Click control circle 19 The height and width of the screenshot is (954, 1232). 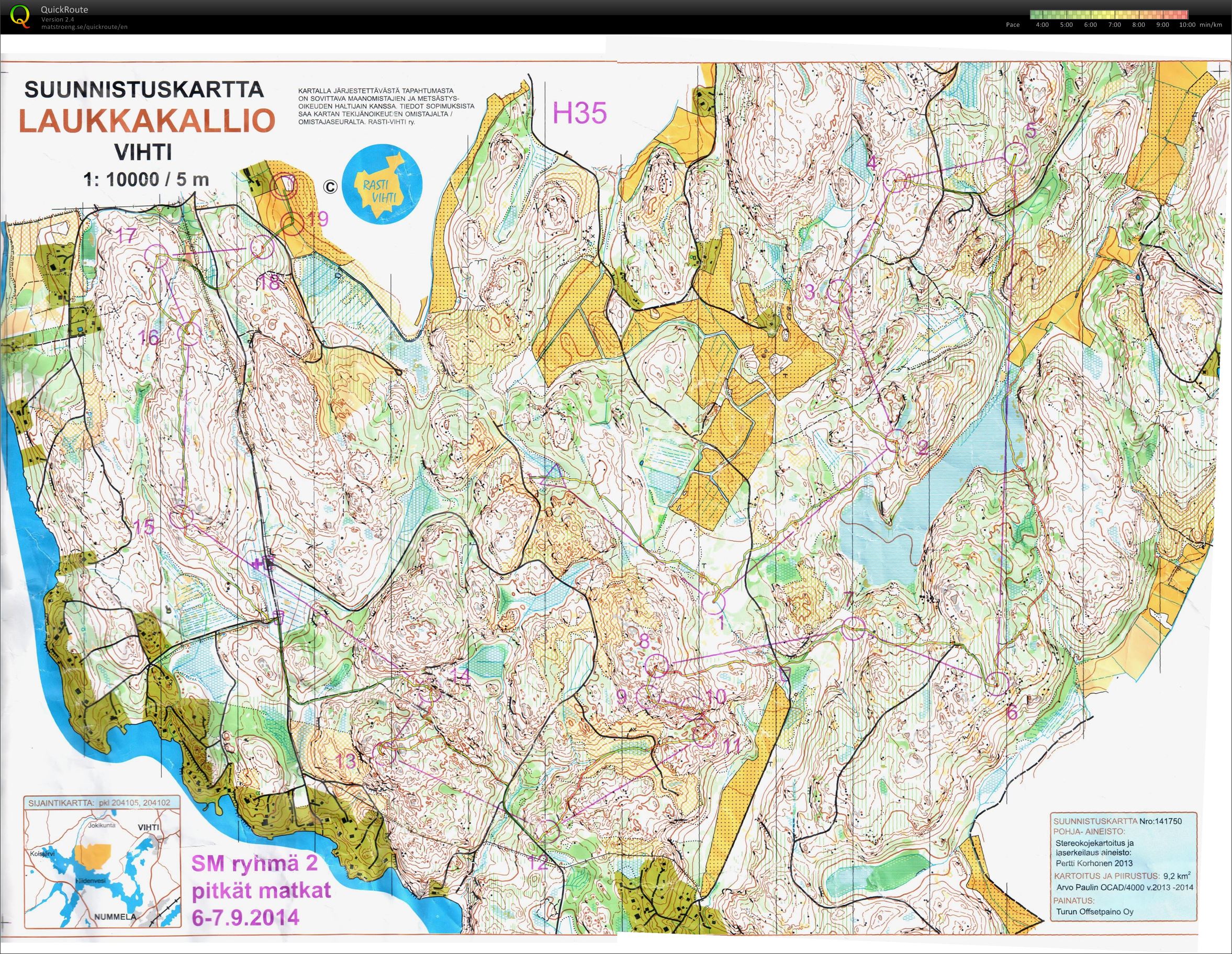pyautogui.click(x=293, y=225)
